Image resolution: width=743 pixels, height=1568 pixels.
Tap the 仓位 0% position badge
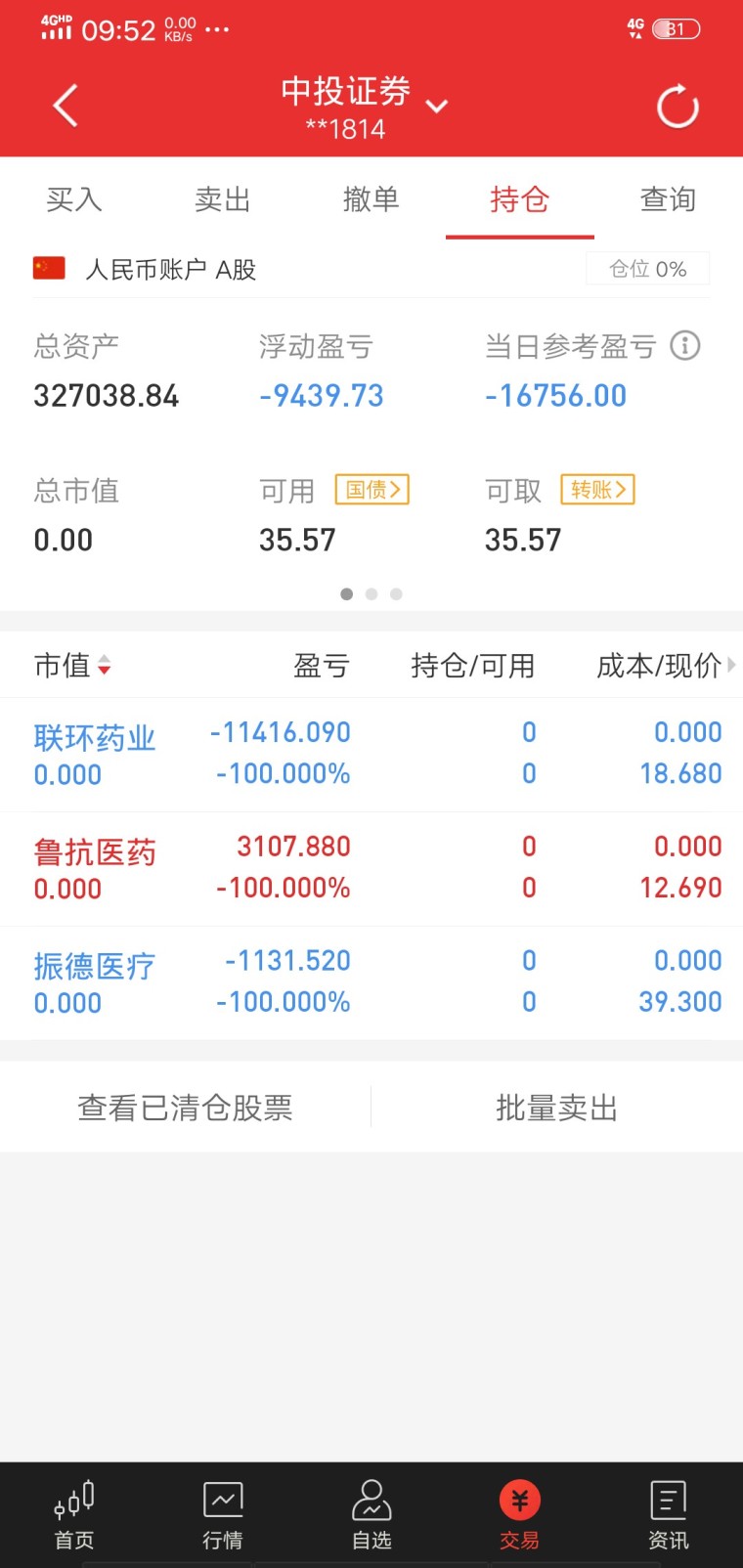[647, 269]
